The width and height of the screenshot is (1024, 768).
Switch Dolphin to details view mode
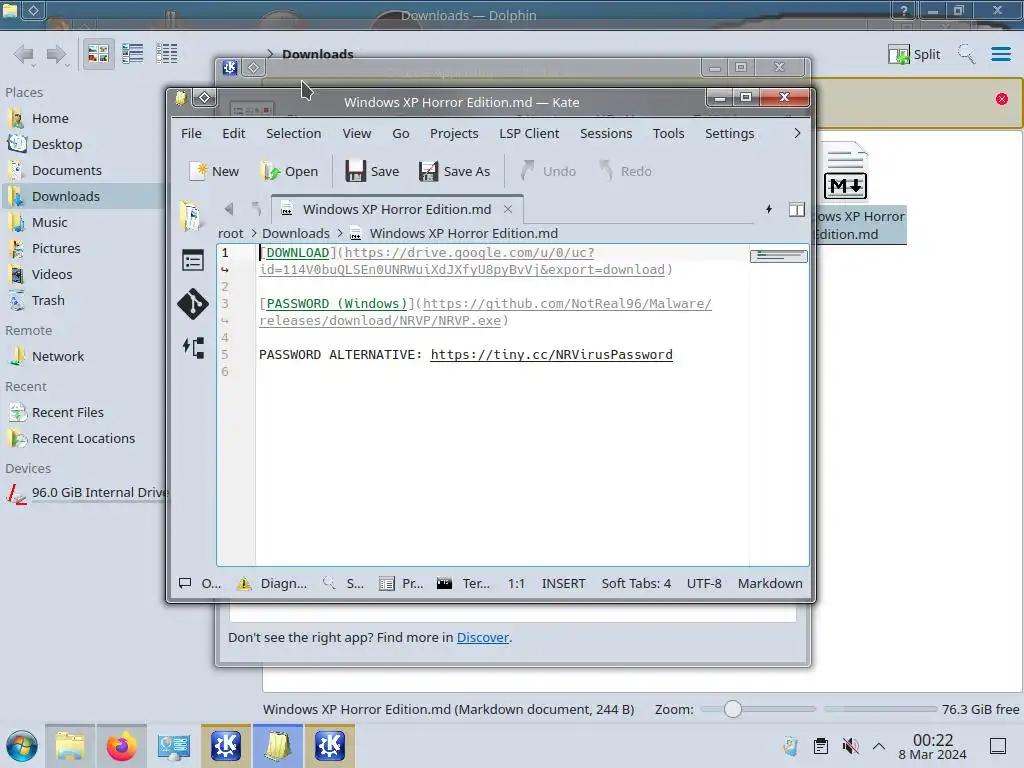pos(167,54)
